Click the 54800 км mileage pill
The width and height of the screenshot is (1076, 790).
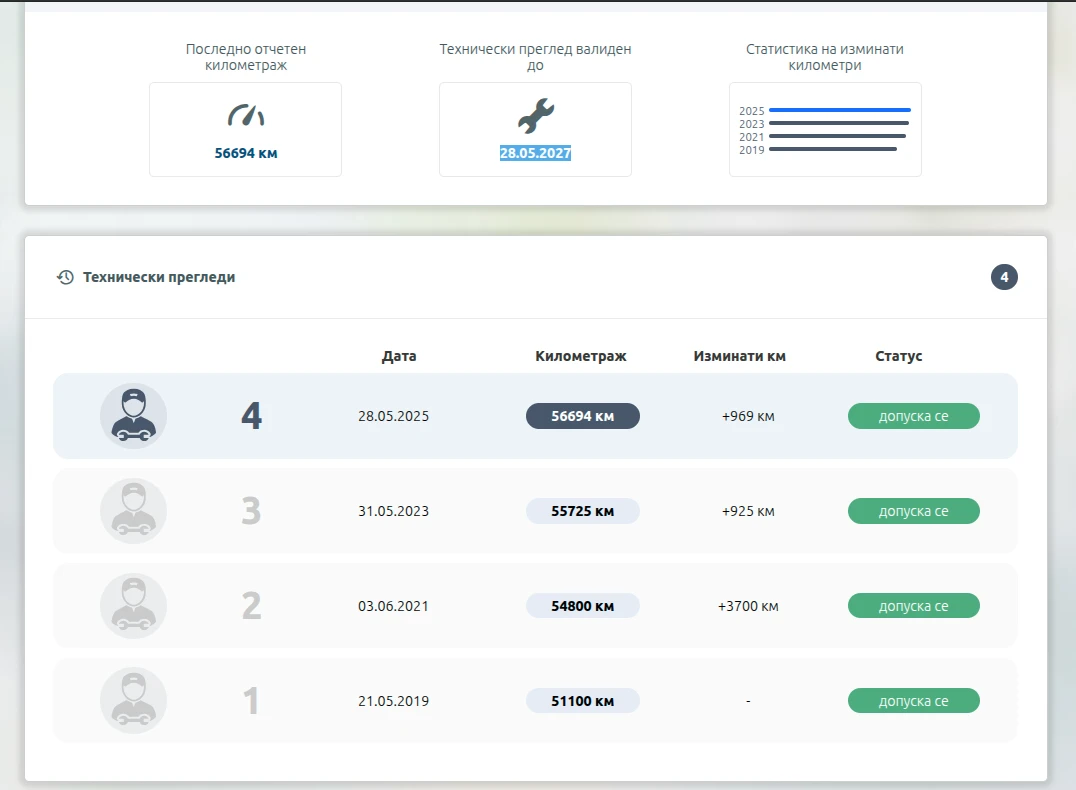click(583, 606)
